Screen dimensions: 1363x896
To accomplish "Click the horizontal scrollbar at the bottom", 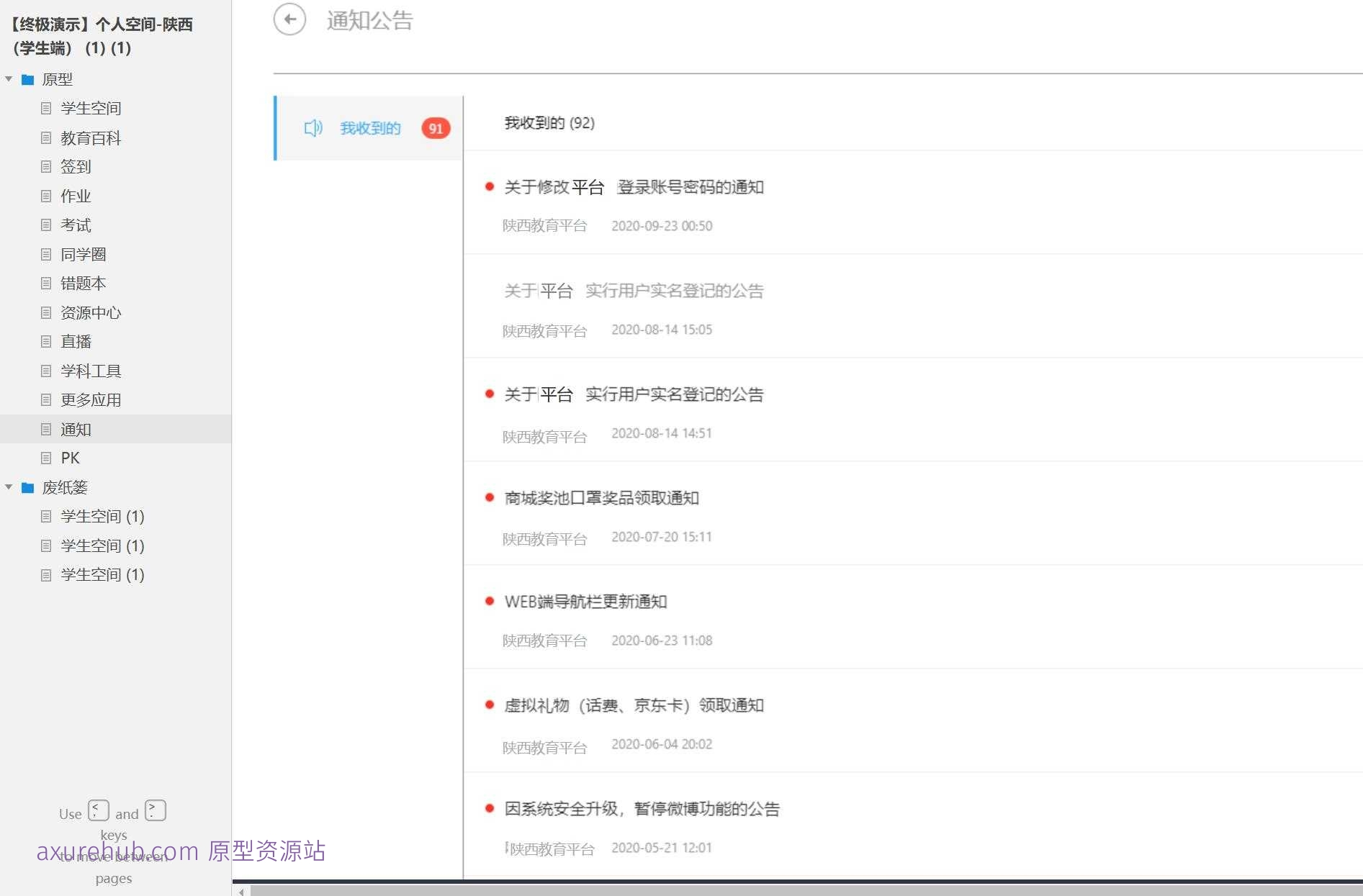I will tap(792, 890).
